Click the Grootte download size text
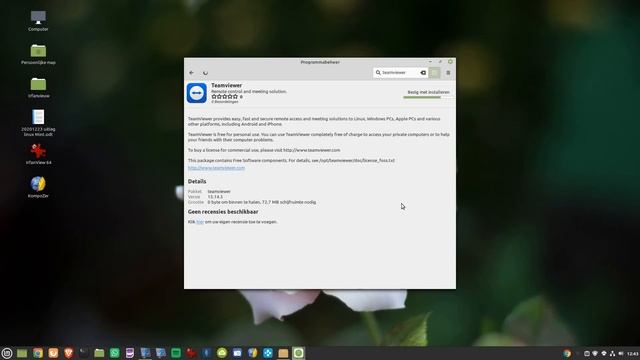This screenshot has width=640, height=360. click(x=262, y=202)
